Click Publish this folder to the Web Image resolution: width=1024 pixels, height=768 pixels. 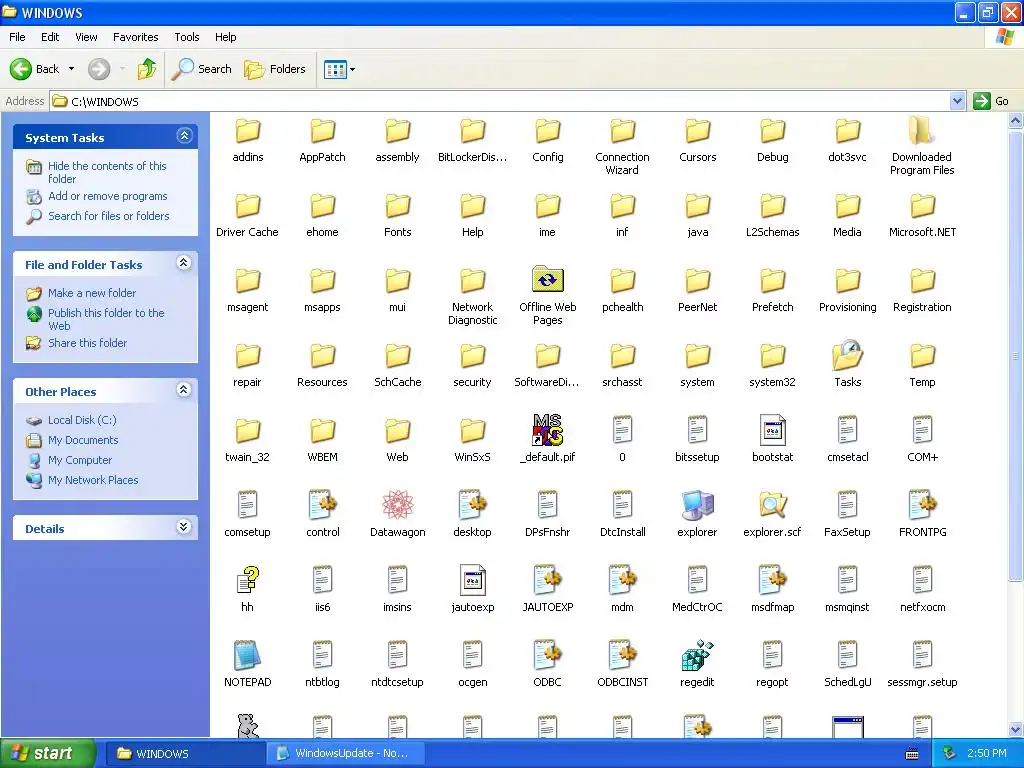tap(106, 319)
